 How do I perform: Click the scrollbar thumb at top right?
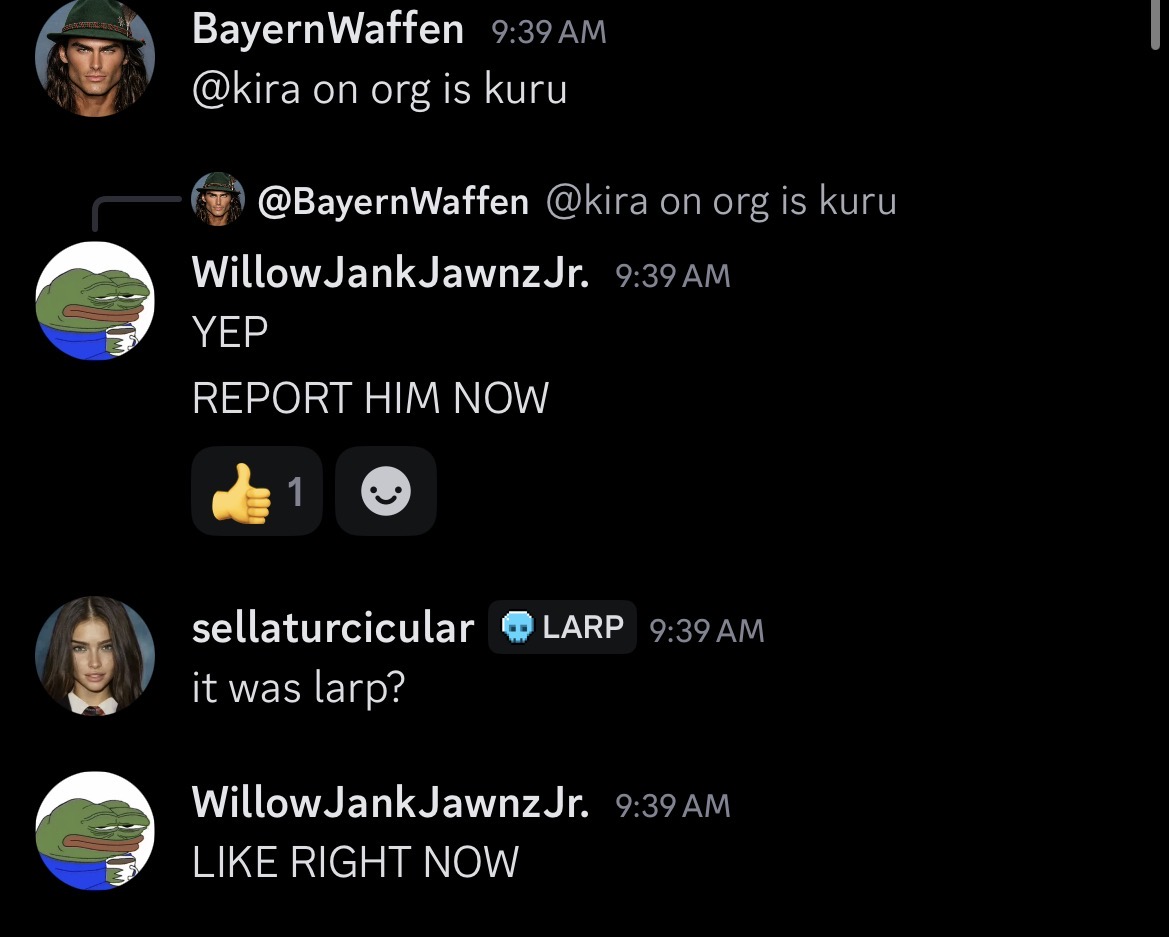(1155, 25)
